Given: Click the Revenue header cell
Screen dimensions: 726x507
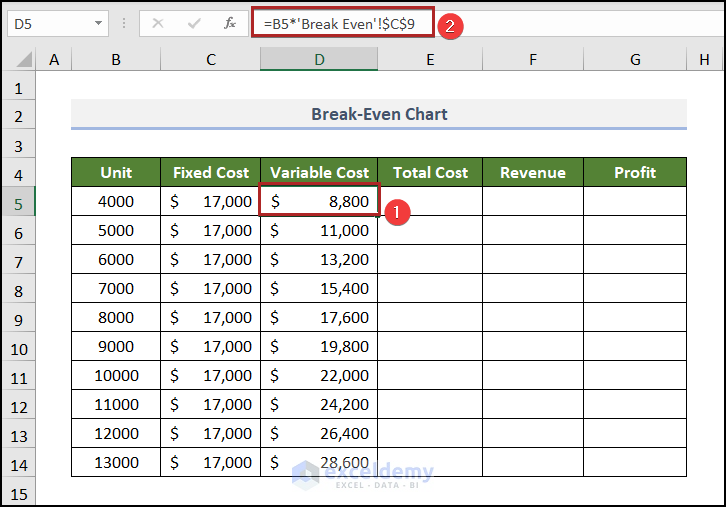Looking at the screenshot, I should click(532, 172).
